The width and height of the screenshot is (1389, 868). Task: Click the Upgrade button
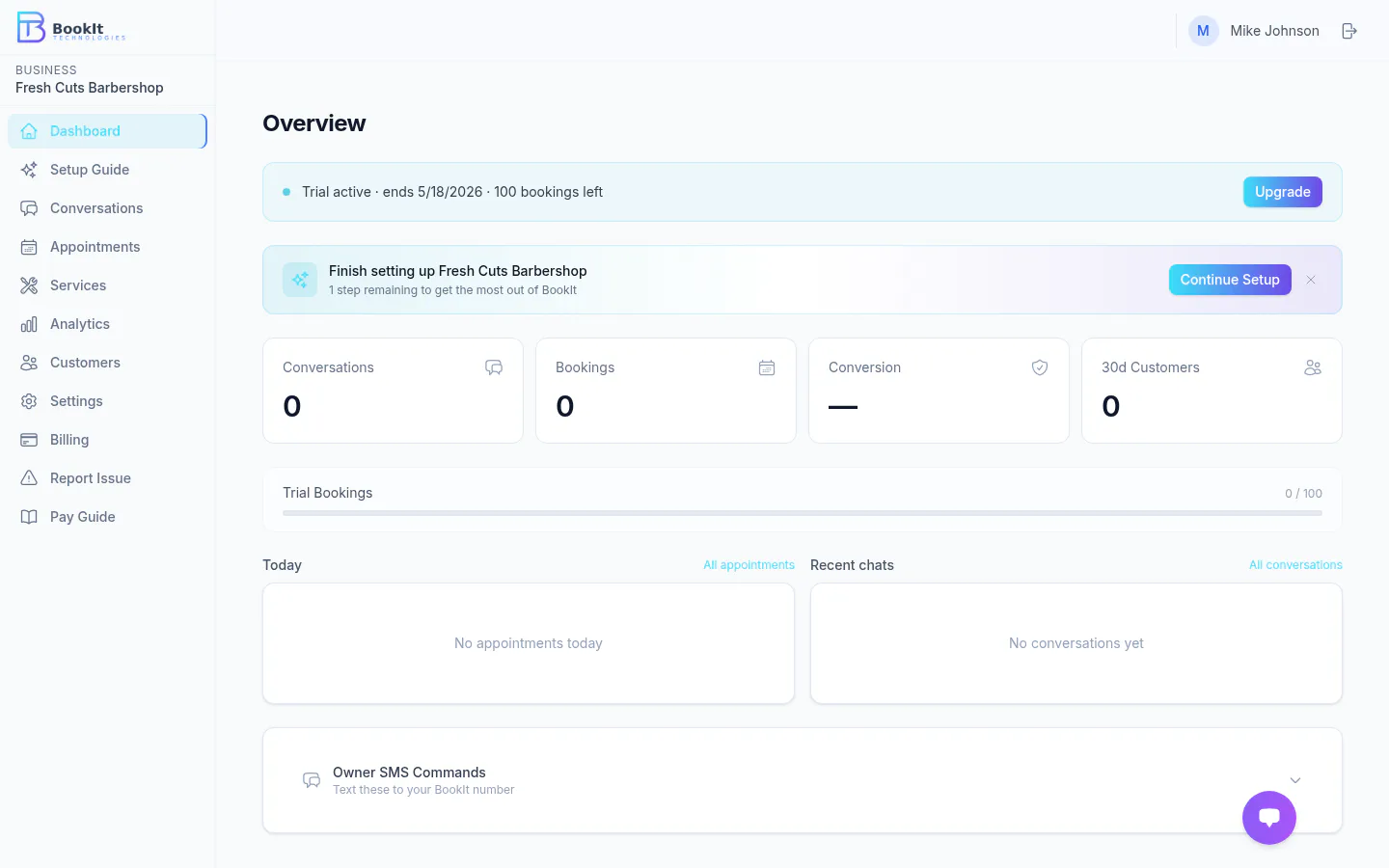coord(1283,192)
